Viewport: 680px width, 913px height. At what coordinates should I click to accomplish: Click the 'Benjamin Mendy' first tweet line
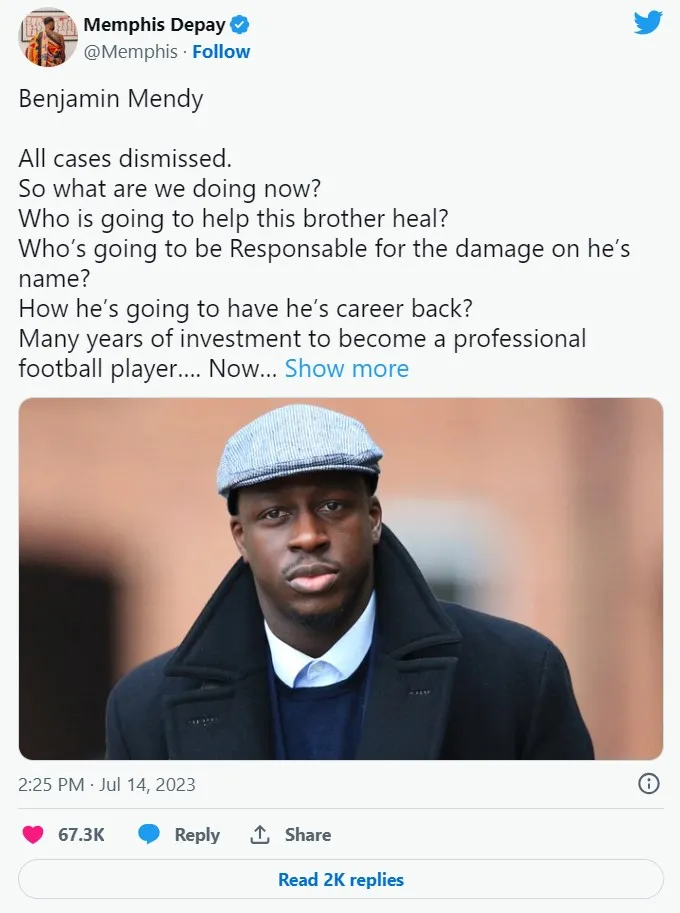point(111,99)
